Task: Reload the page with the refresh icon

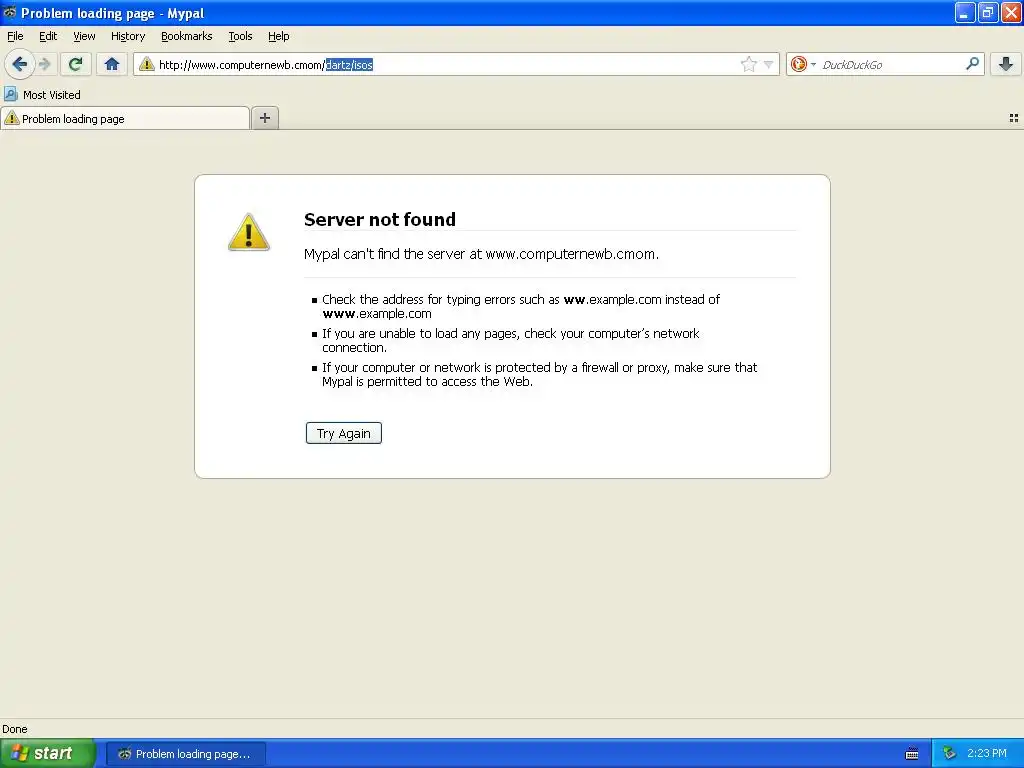Action: click(76, 64)
